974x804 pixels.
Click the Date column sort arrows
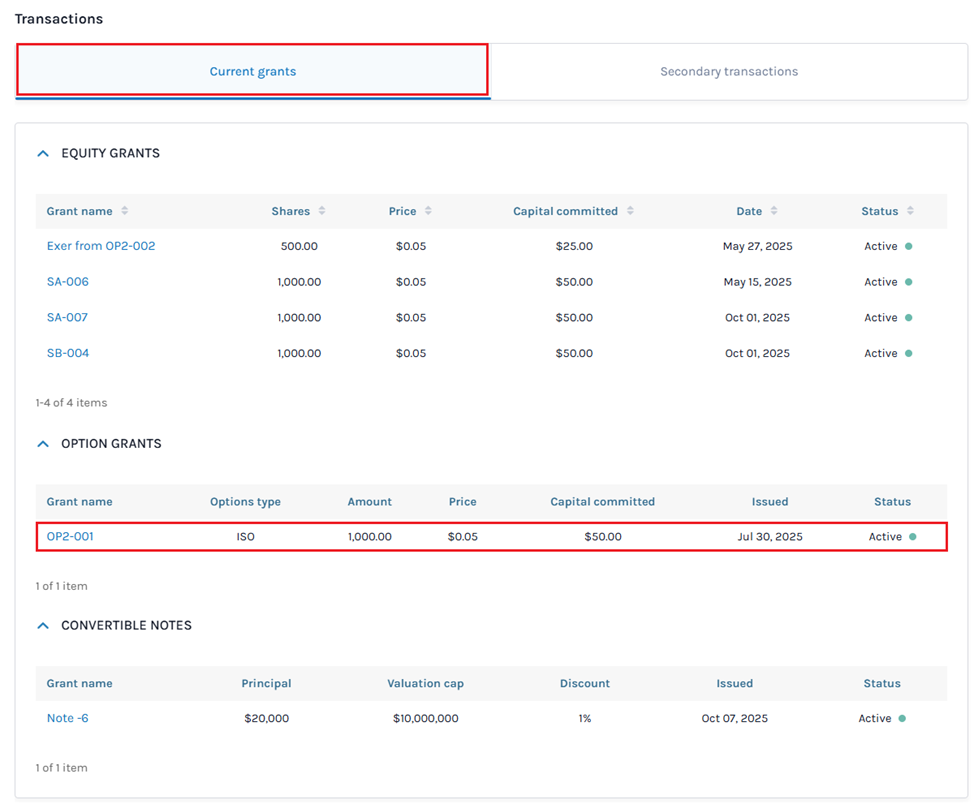[774, 211]
